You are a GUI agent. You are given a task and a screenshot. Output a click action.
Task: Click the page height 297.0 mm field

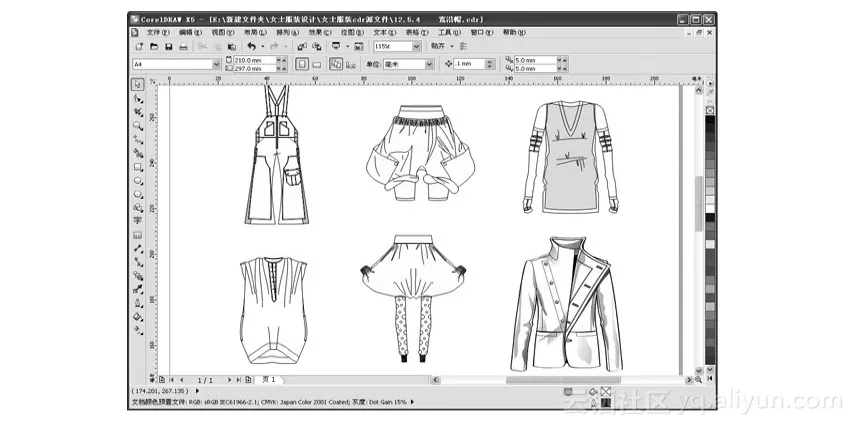pos(254,69)
